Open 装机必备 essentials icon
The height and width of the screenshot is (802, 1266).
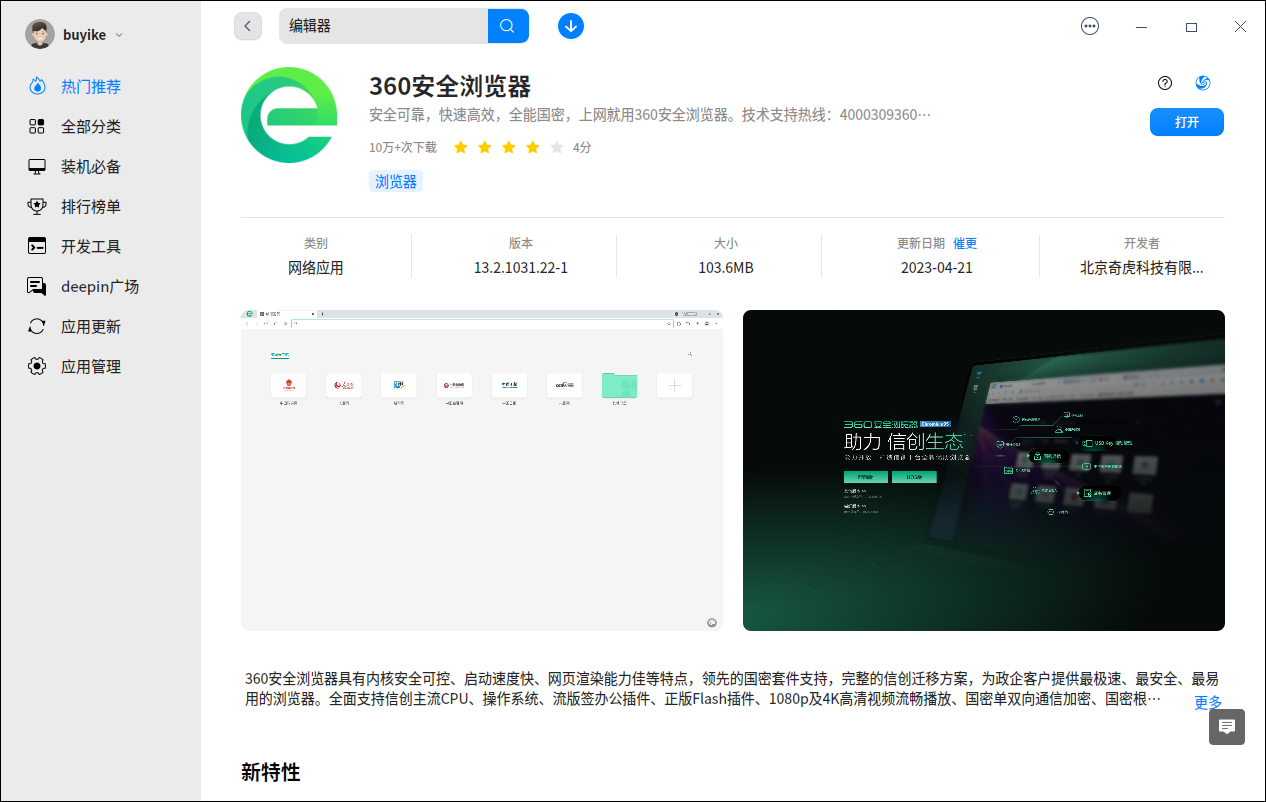pos(37,166)
